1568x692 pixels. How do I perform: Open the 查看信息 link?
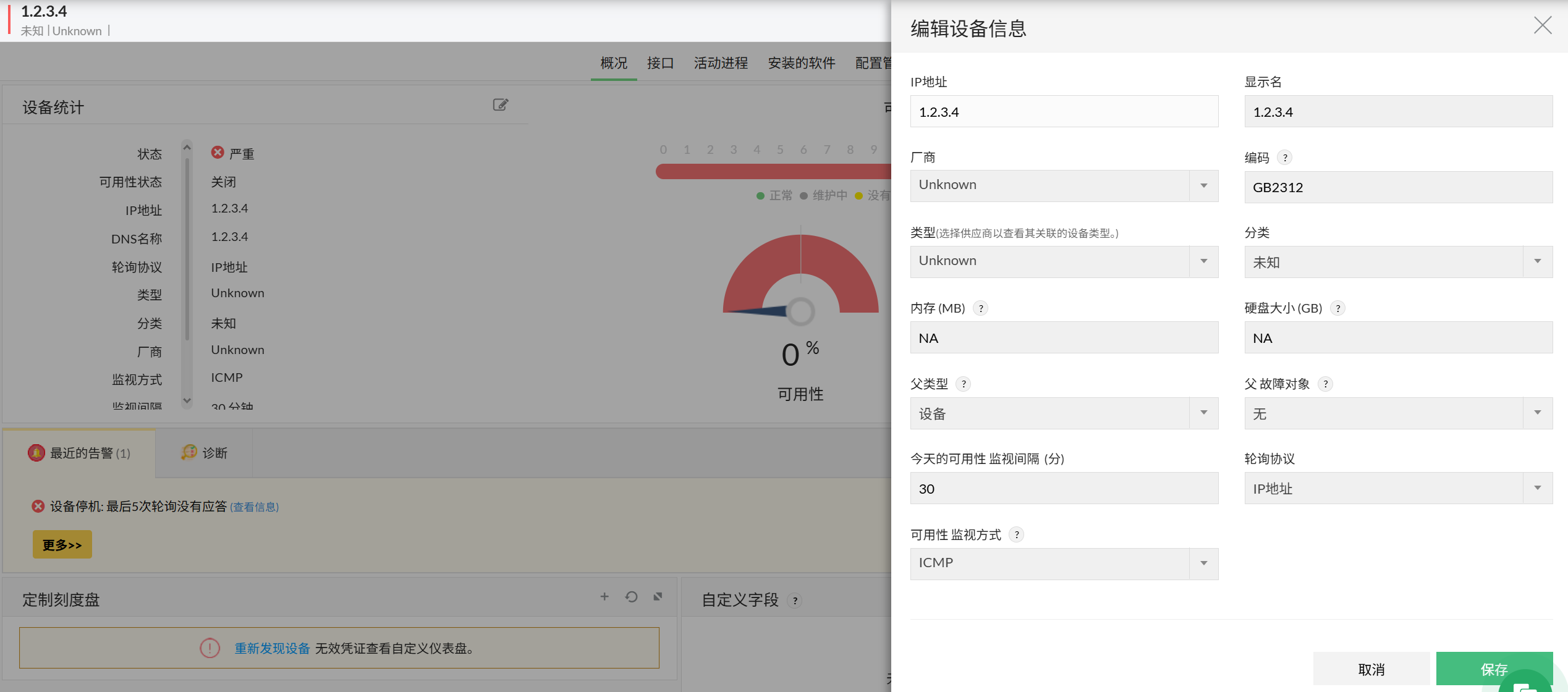point(255,507)
